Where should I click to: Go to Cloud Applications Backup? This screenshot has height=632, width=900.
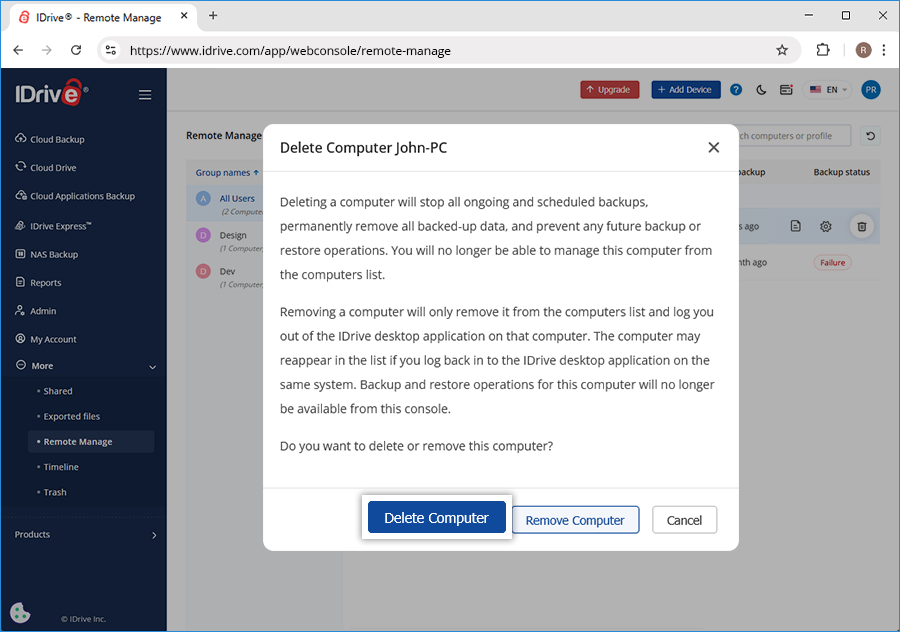[x=75, y=196]
